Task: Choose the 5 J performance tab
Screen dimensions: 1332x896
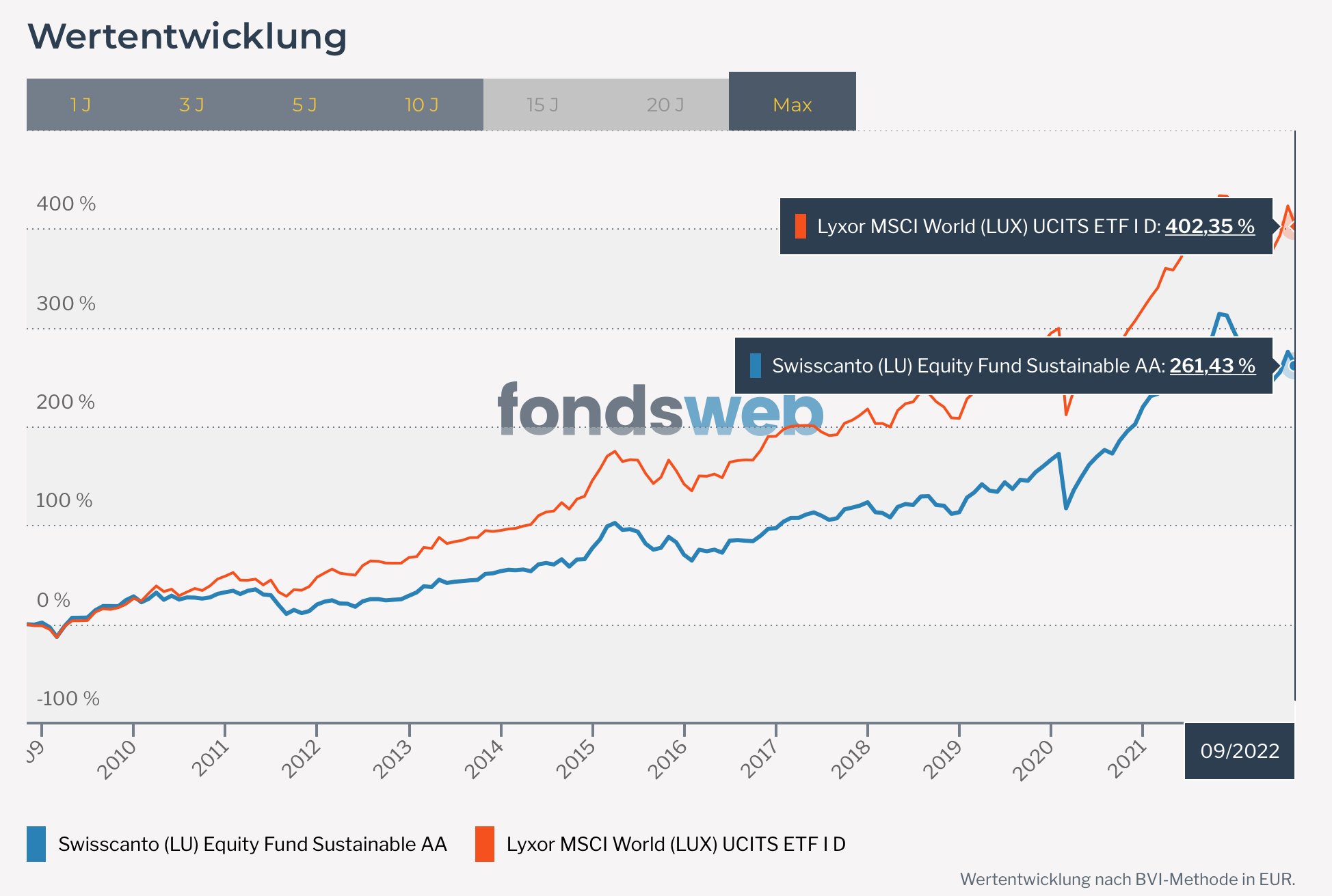Action: (x=304, y=105)
